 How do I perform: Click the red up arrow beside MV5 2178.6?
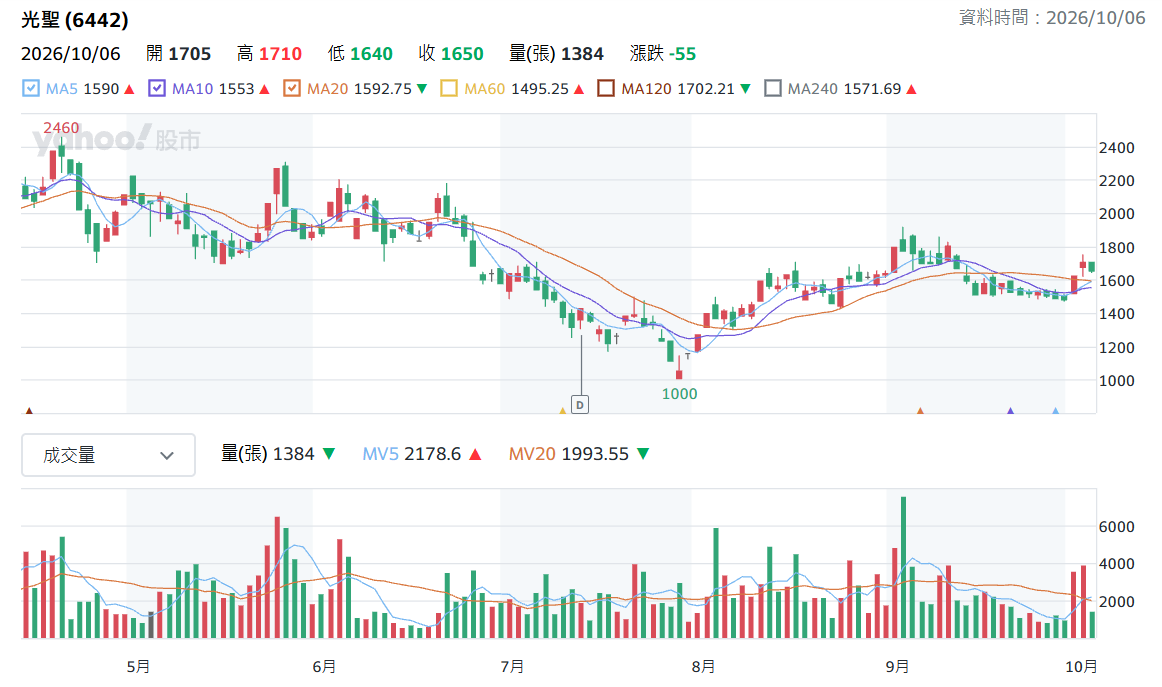[x=475, y=454]
